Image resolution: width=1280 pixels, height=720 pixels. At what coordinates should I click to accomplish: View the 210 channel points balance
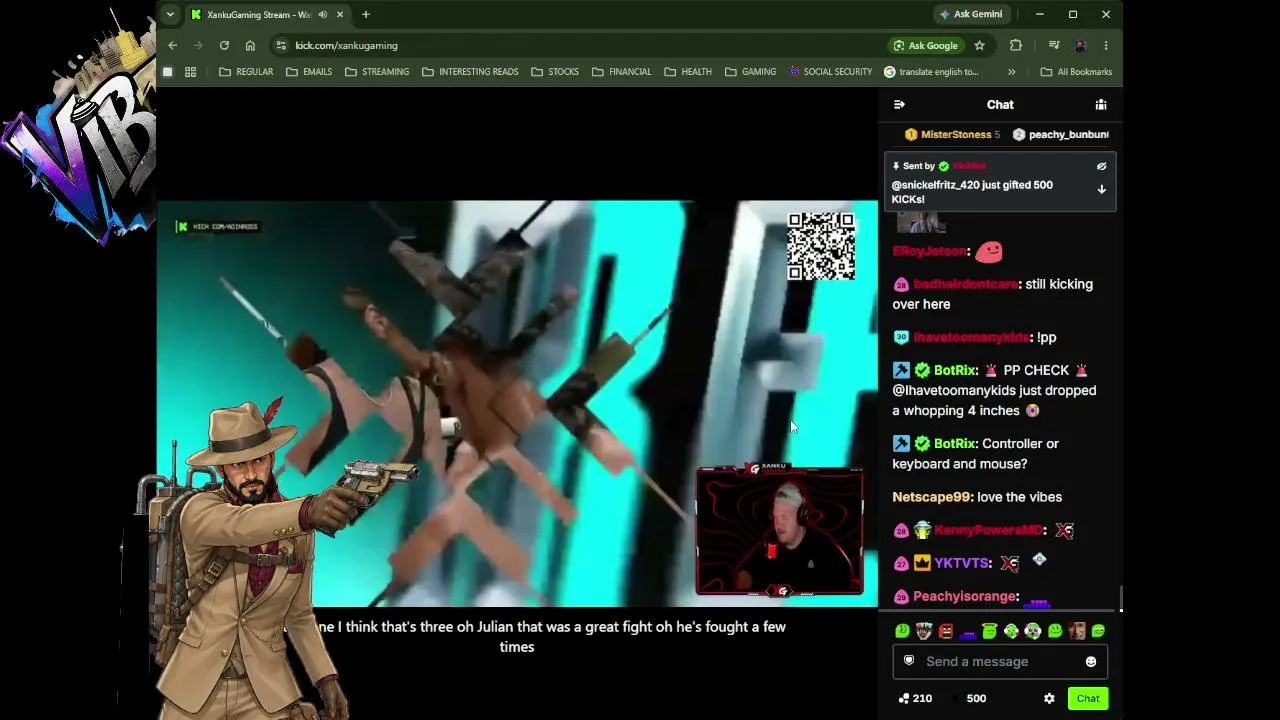tap(915, 698)
